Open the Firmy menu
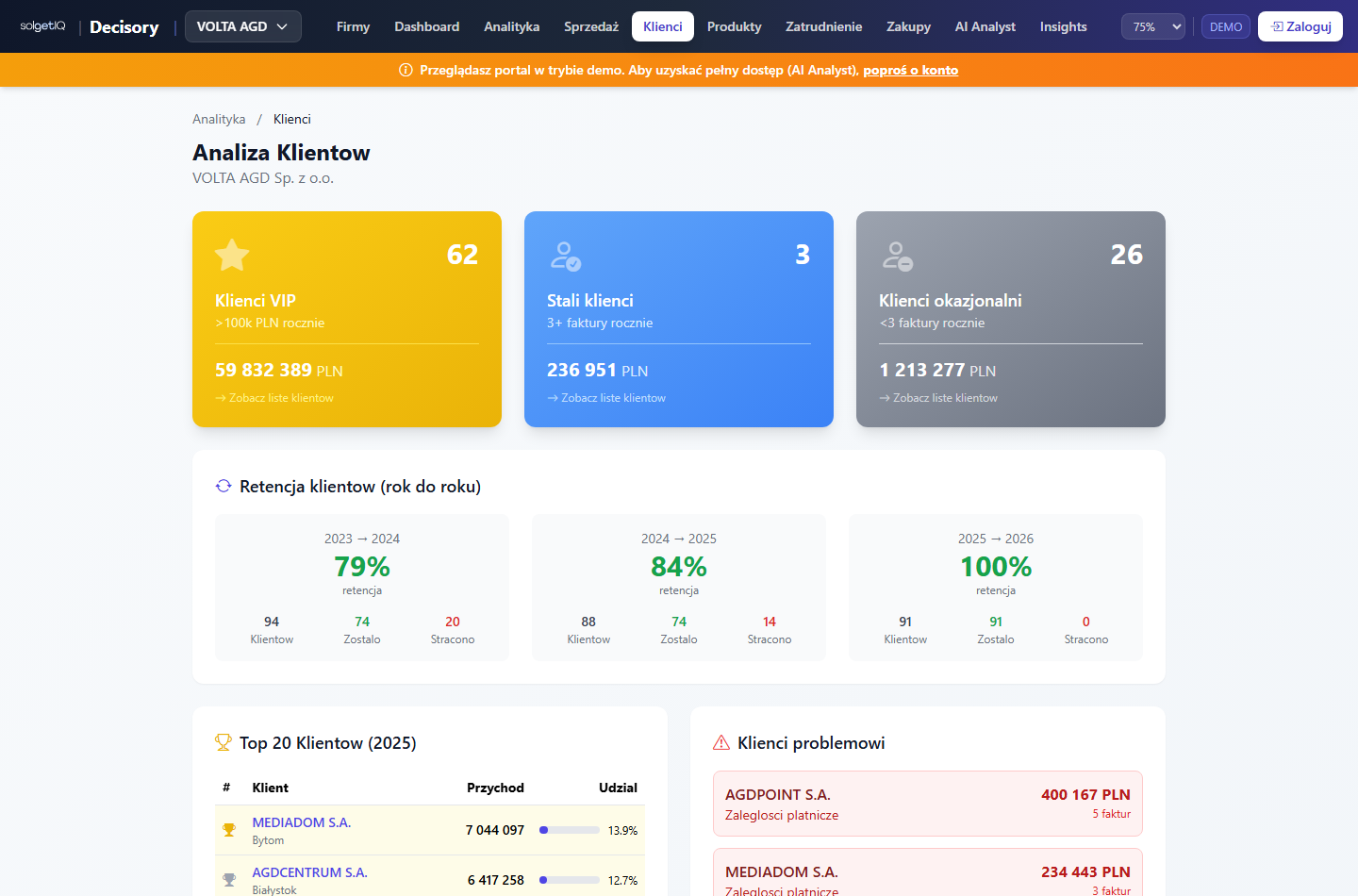Image resolution: width=1358 pixels, height=896 pixels. [x=353, y=26]
